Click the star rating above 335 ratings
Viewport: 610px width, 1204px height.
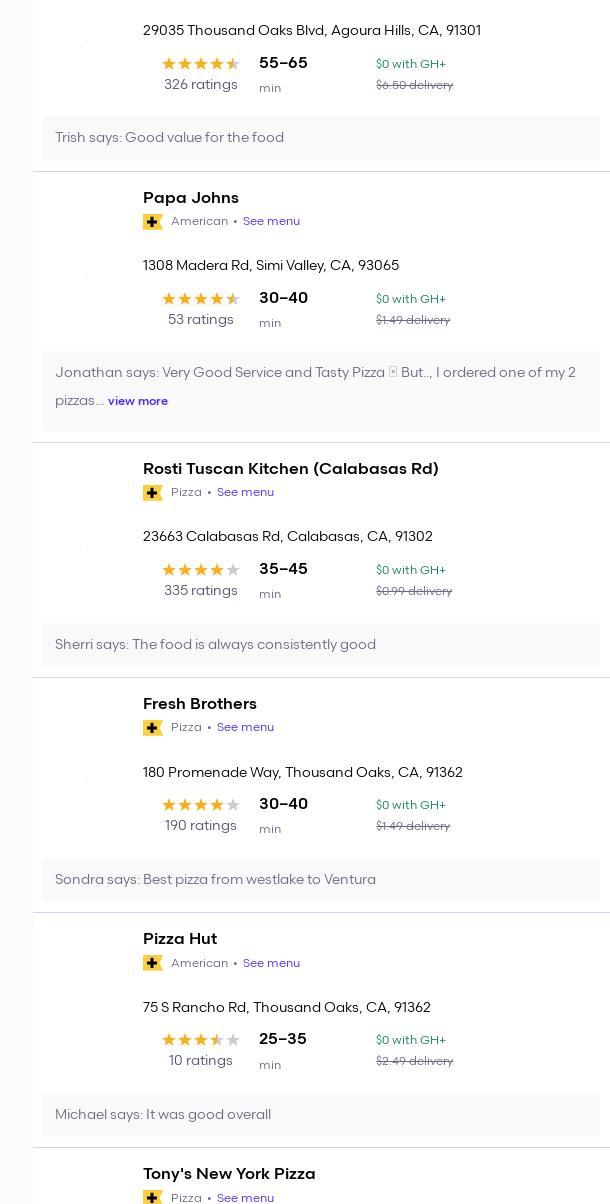tap(200, 570)
